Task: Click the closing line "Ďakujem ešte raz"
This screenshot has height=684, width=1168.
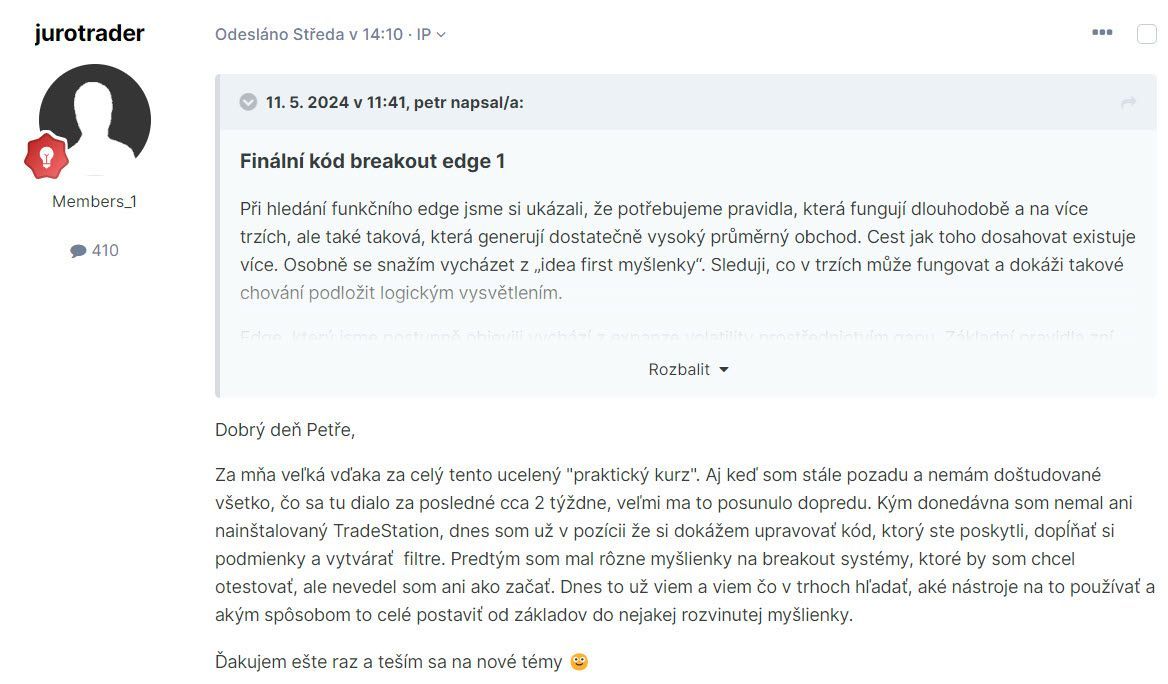Action: coord(390,661)
